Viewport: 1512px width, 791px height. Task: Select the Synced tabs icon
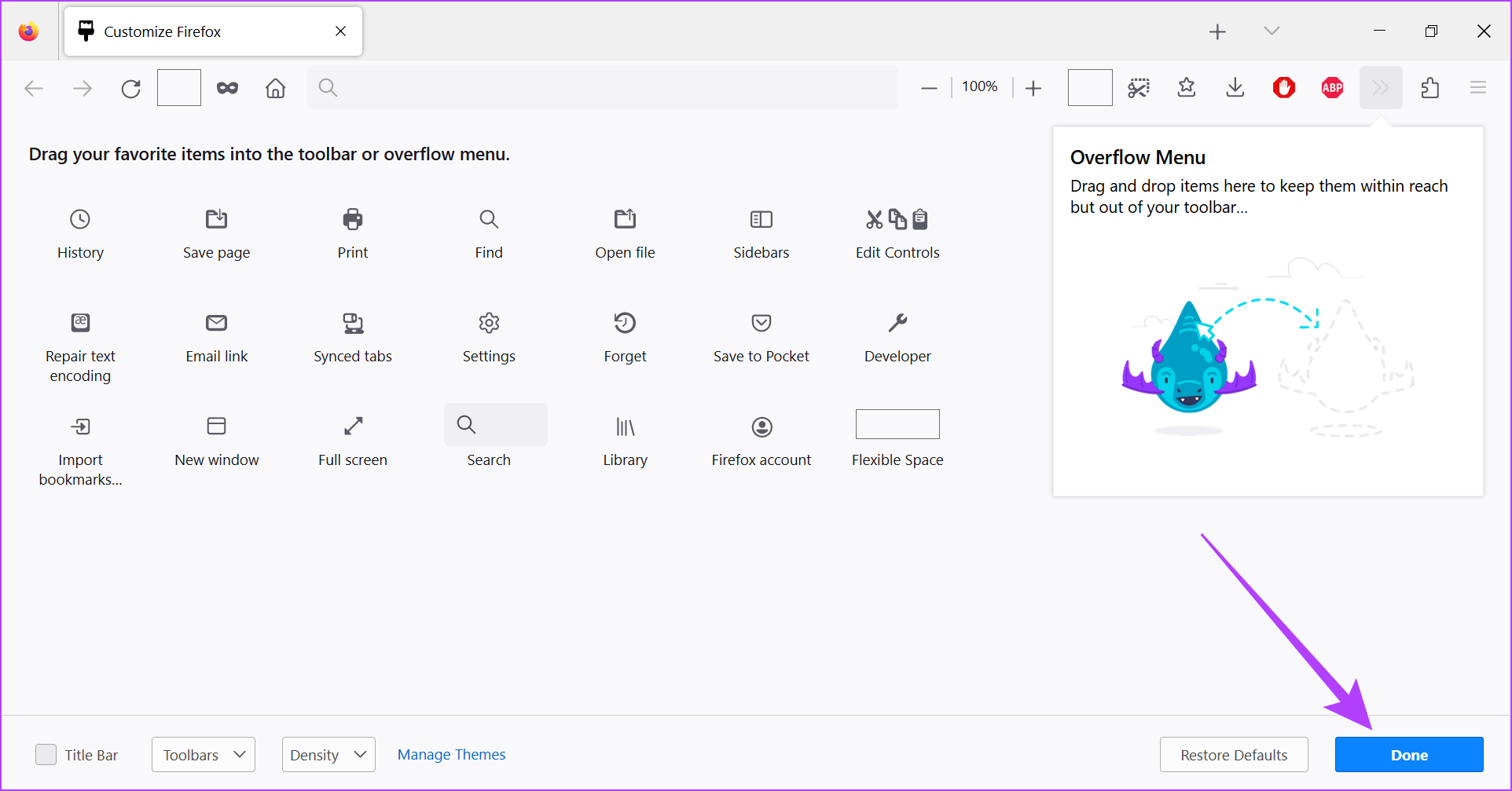coord(353,323)
